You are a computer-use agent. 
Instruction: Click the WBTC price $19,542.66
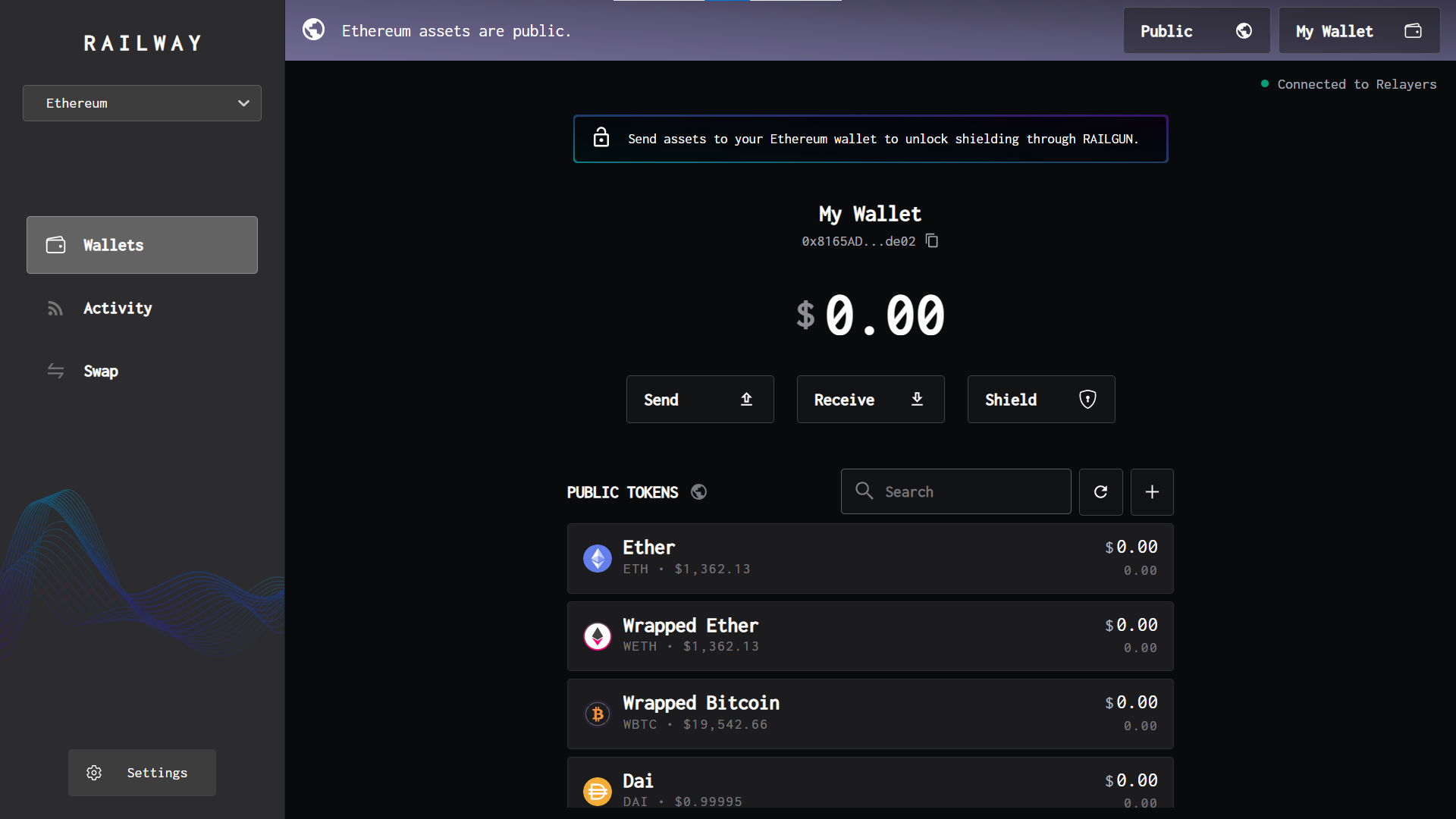726,724
